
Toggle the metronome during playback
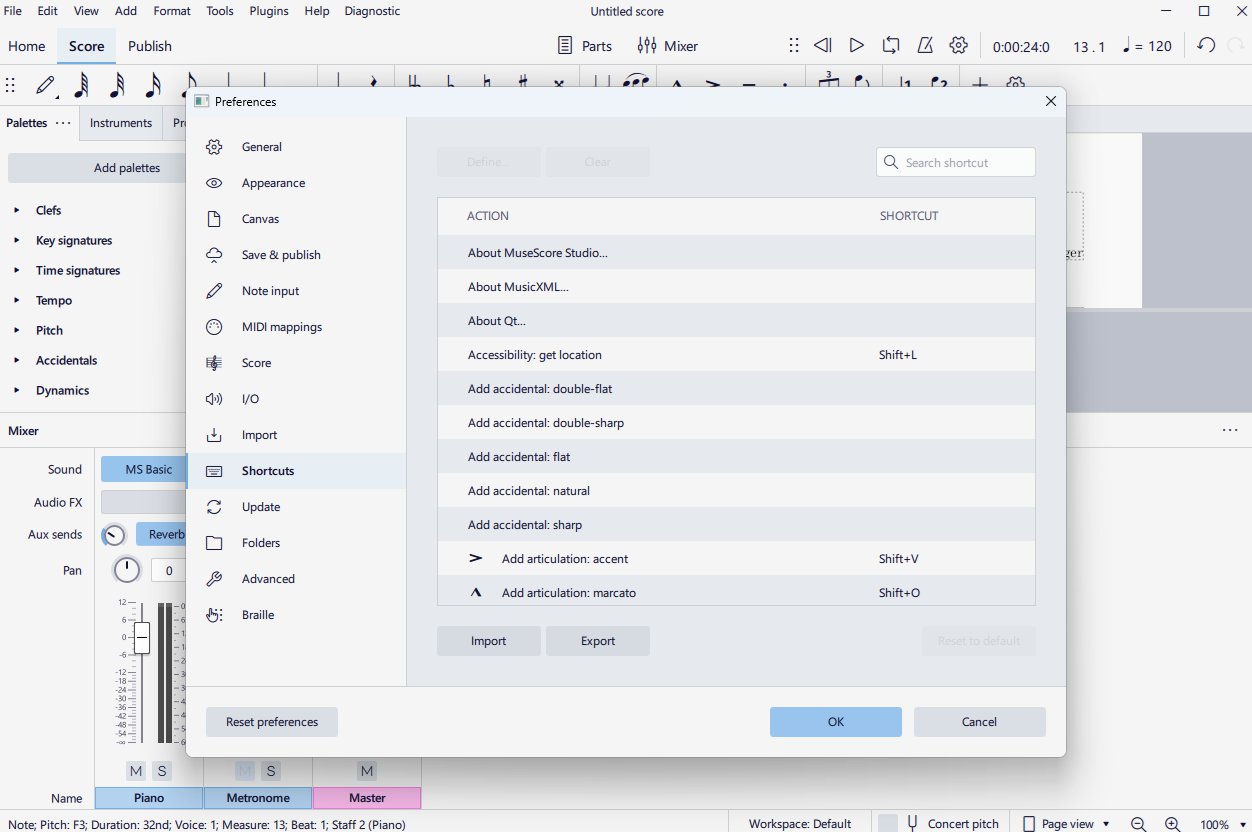[x=925, y=45]
